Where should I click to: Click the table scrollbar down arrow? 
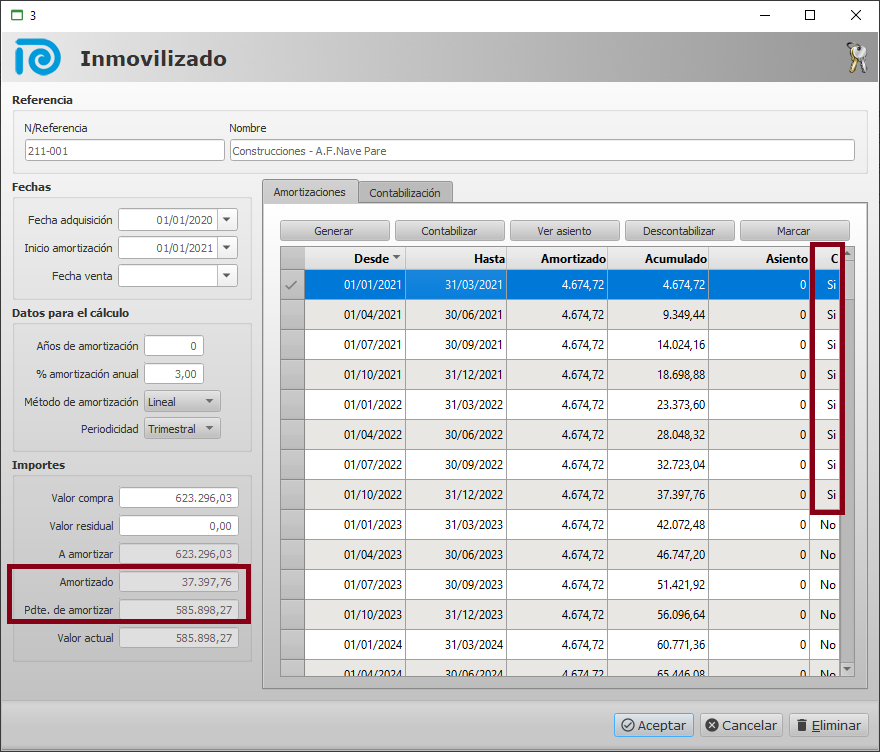[848, 668]
